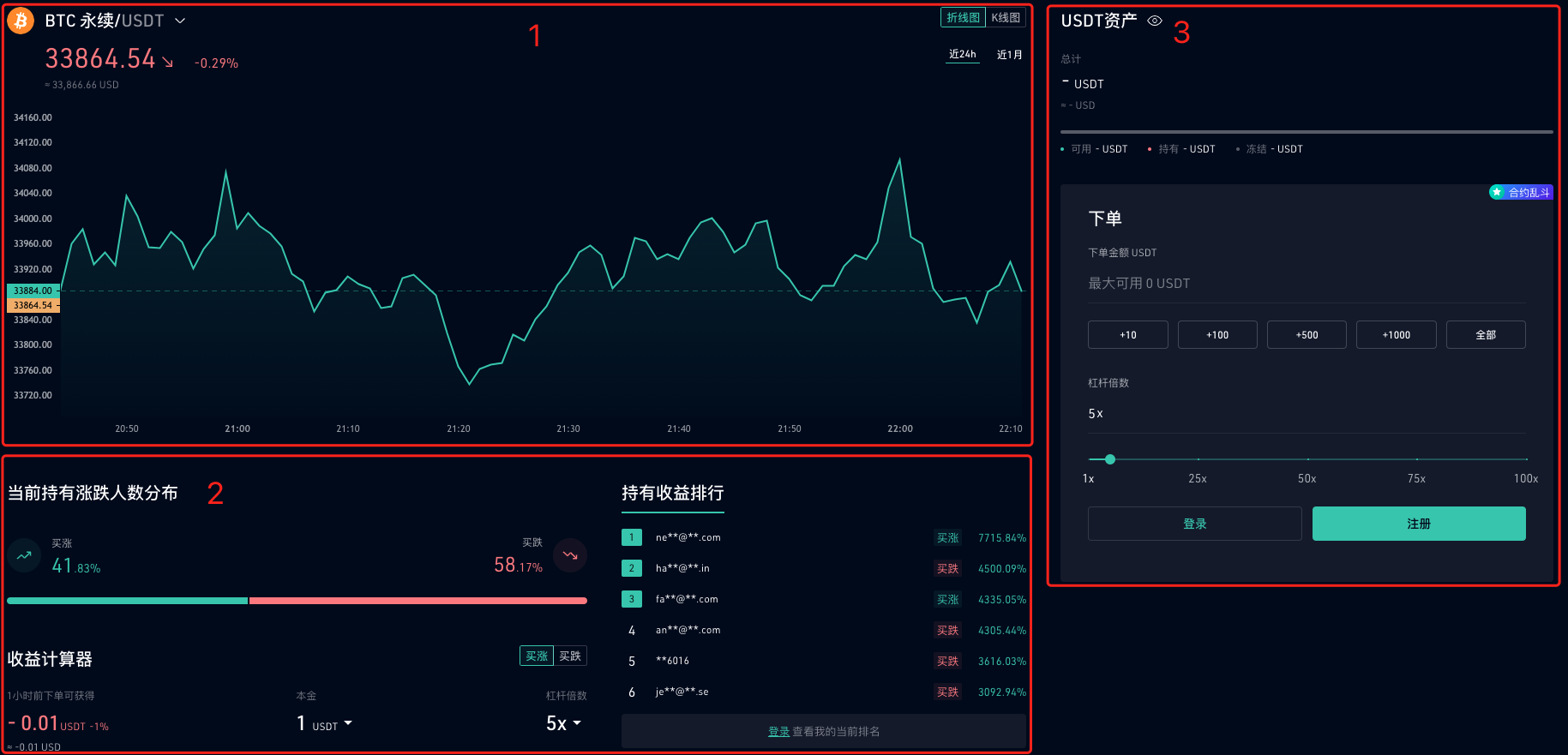Click the red buy-down trend icon
Screen dimensions: 1568x755
(570, 555)
